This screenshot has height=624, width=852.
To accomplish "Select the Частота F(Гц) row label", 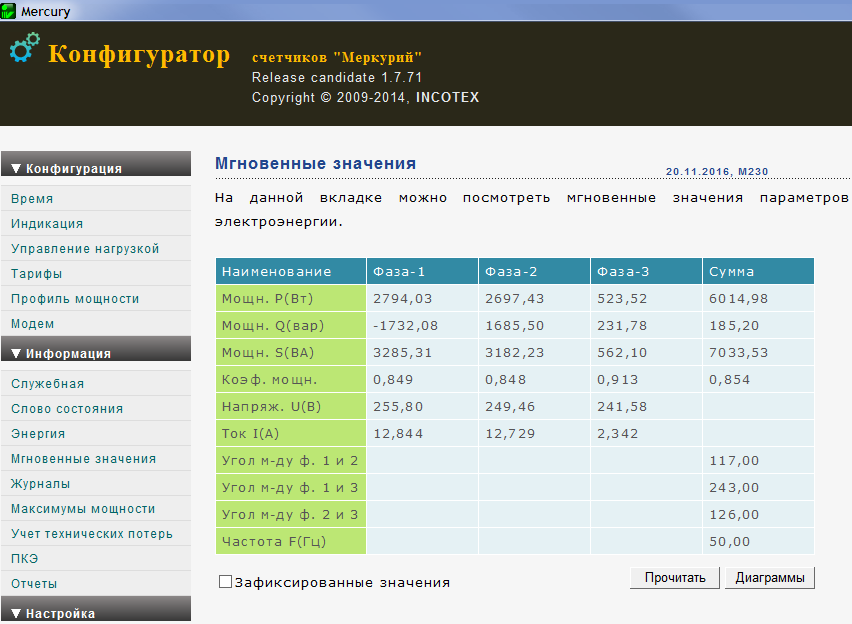I will click(x=291, y=541).
